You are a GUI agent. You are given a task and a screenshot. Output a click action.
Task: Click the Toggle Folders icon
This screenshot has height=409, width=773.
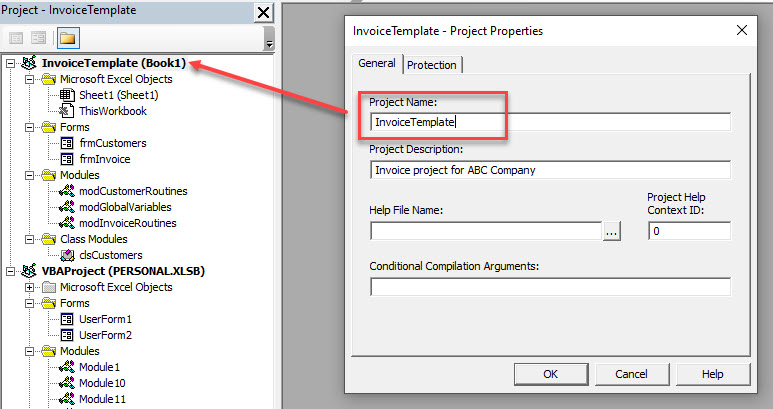click(68, 38)
